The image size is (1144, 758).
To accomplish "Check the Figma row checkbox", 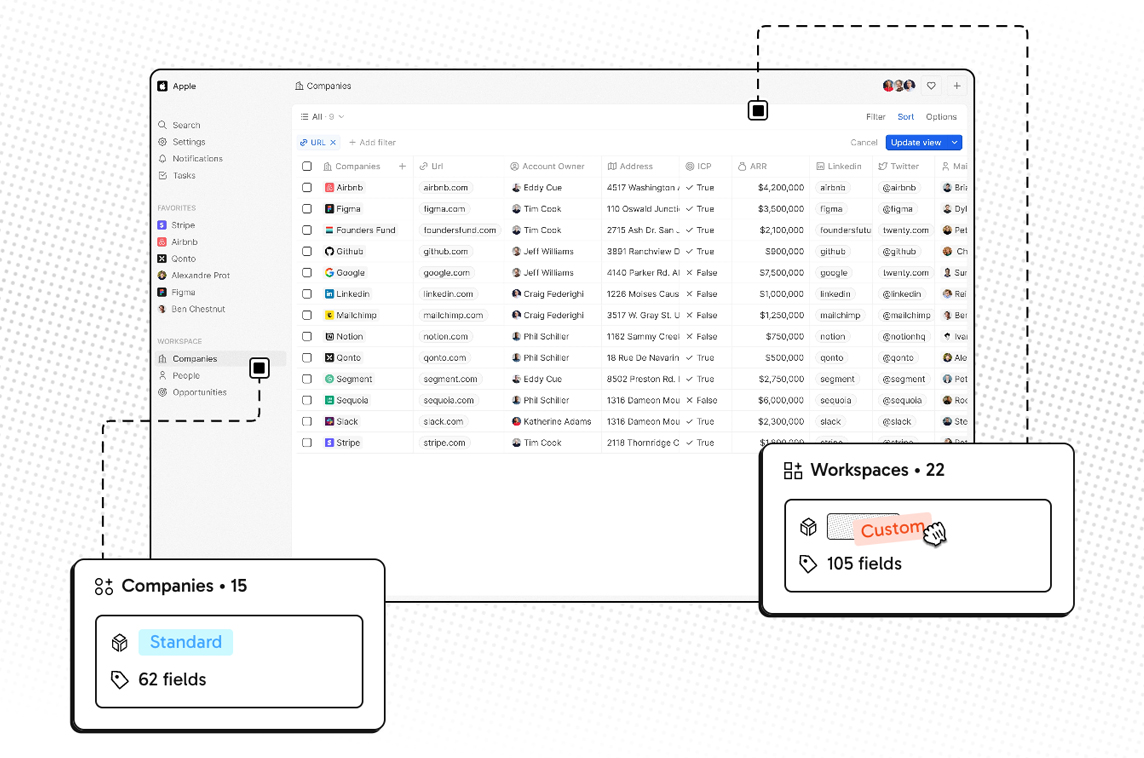I will pos(307,209).
